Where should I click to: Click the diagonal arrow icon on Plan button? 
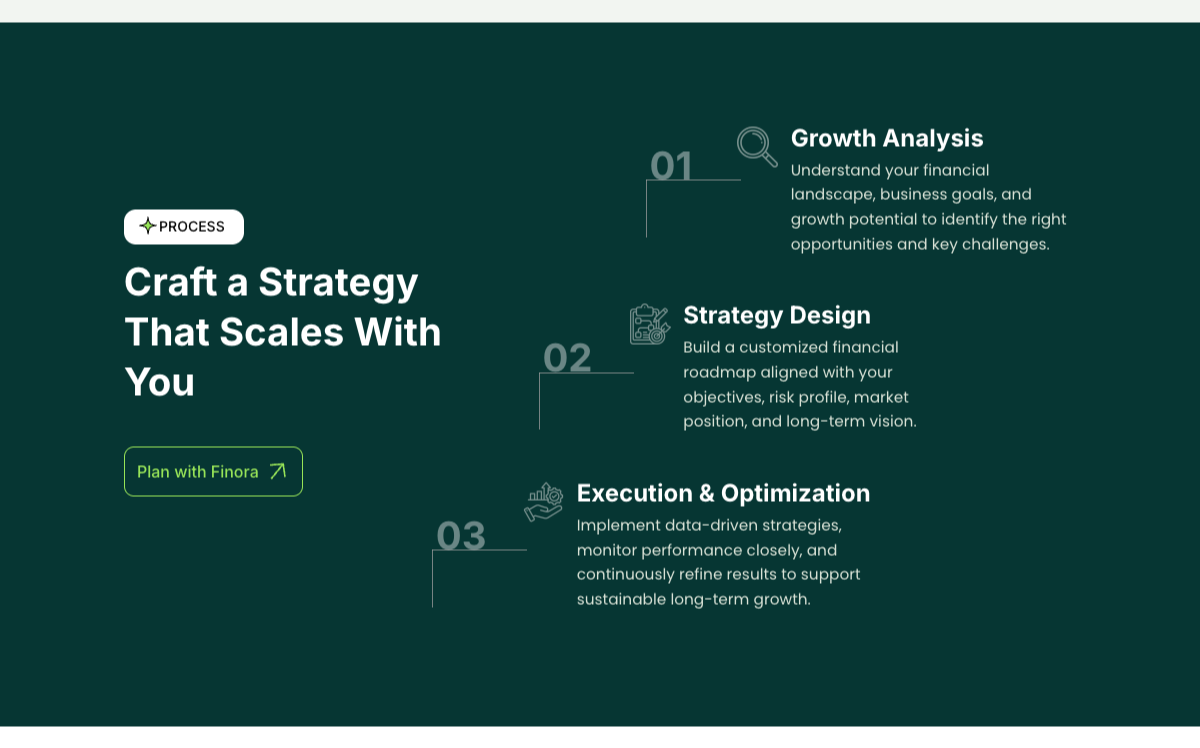pyautogui.click(x=277, y=471)
